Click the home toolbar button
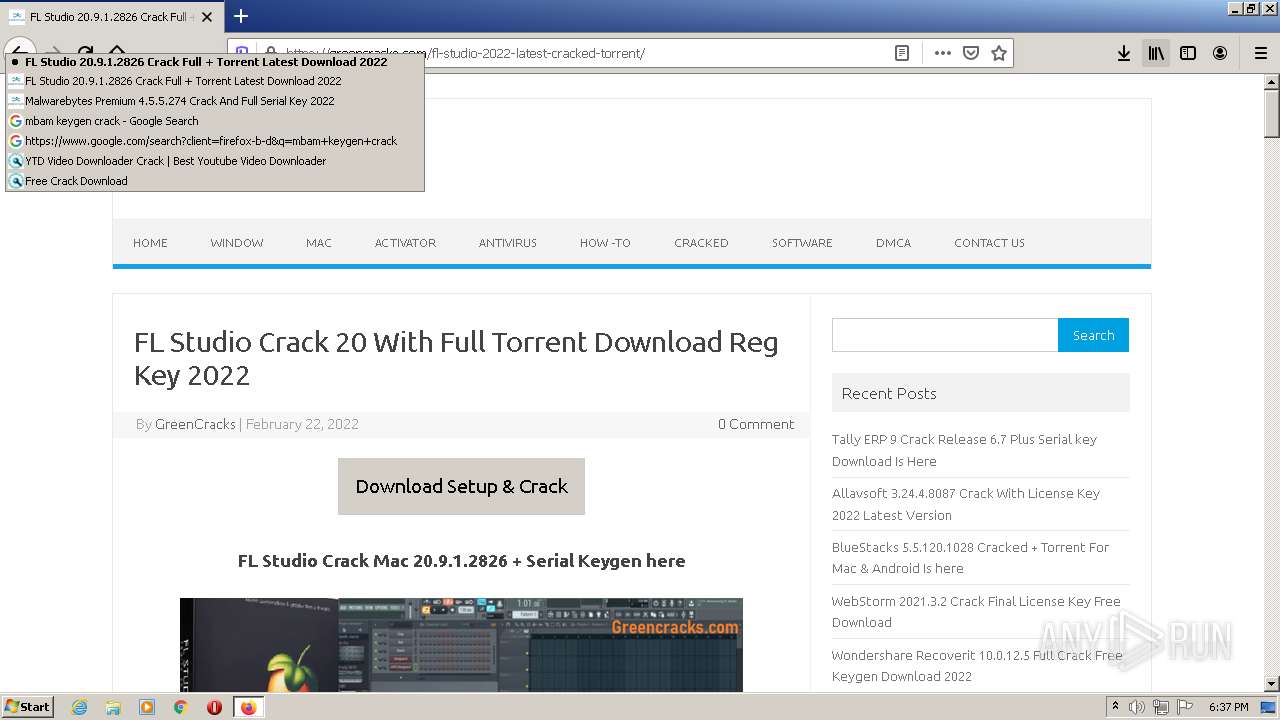 (x=117, y=53)
